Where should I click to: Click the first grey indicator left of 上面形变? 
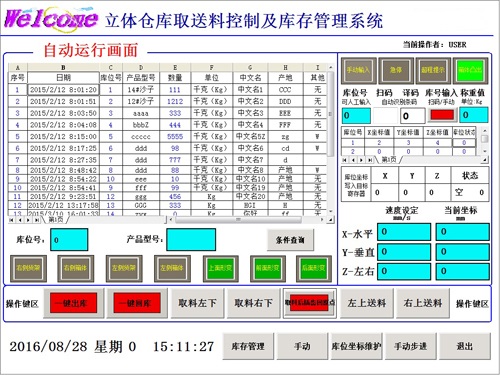pos(172,268)
